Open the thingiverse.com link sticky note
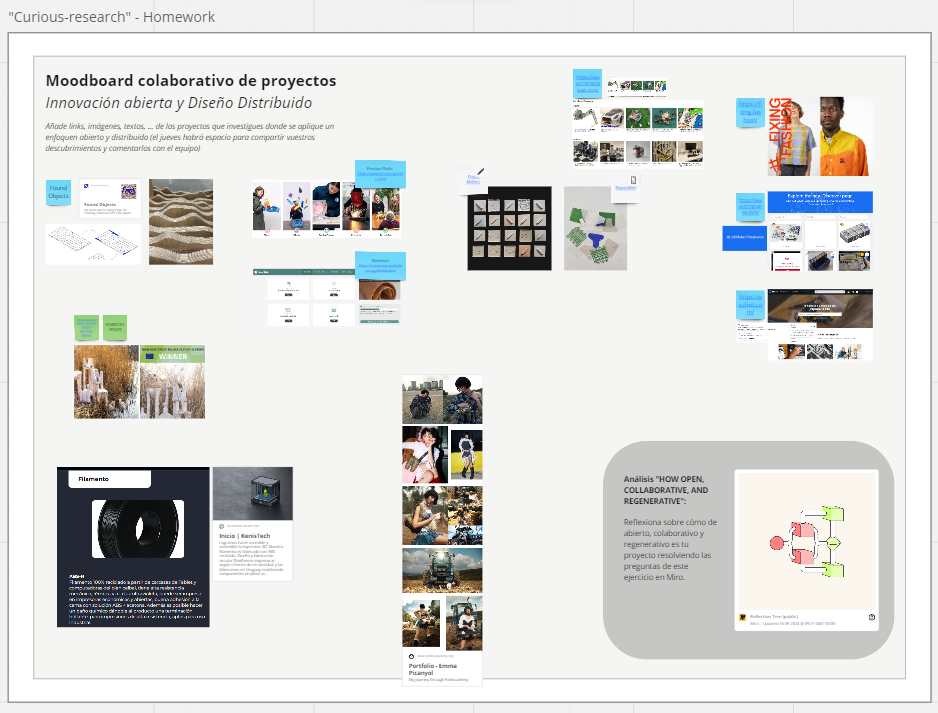938x713 pixels. click(x=750, y=206)
